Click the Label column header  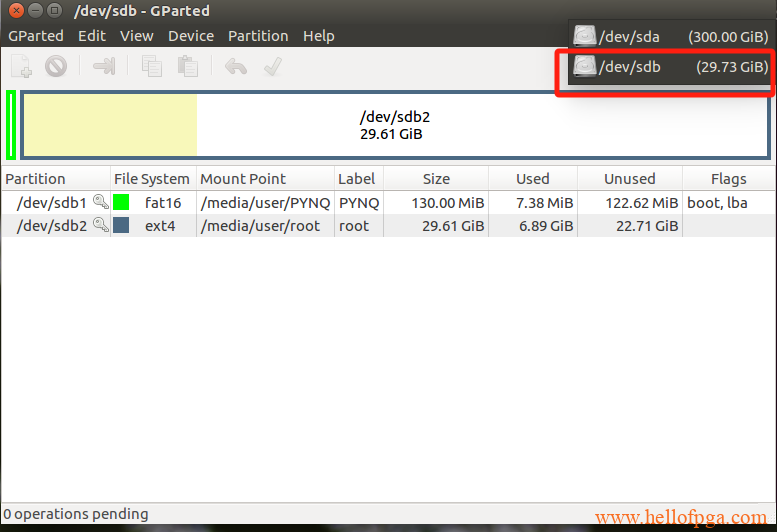tap(359, 178)
